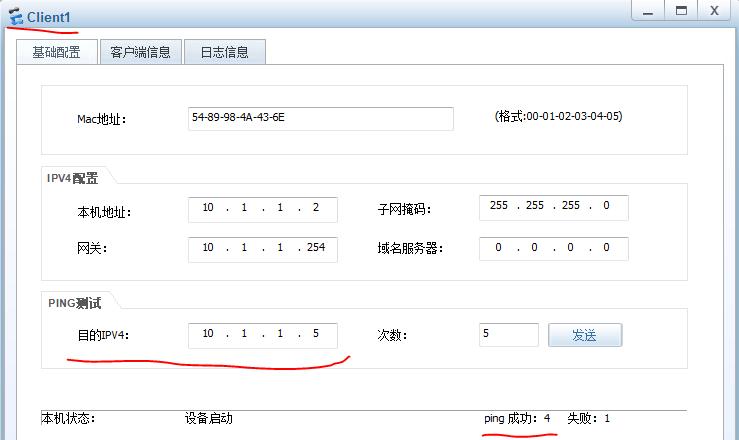This screenshot has width=739, height=440.
Task: Click the 发送 button to send ping
Action: click(585, 334)
